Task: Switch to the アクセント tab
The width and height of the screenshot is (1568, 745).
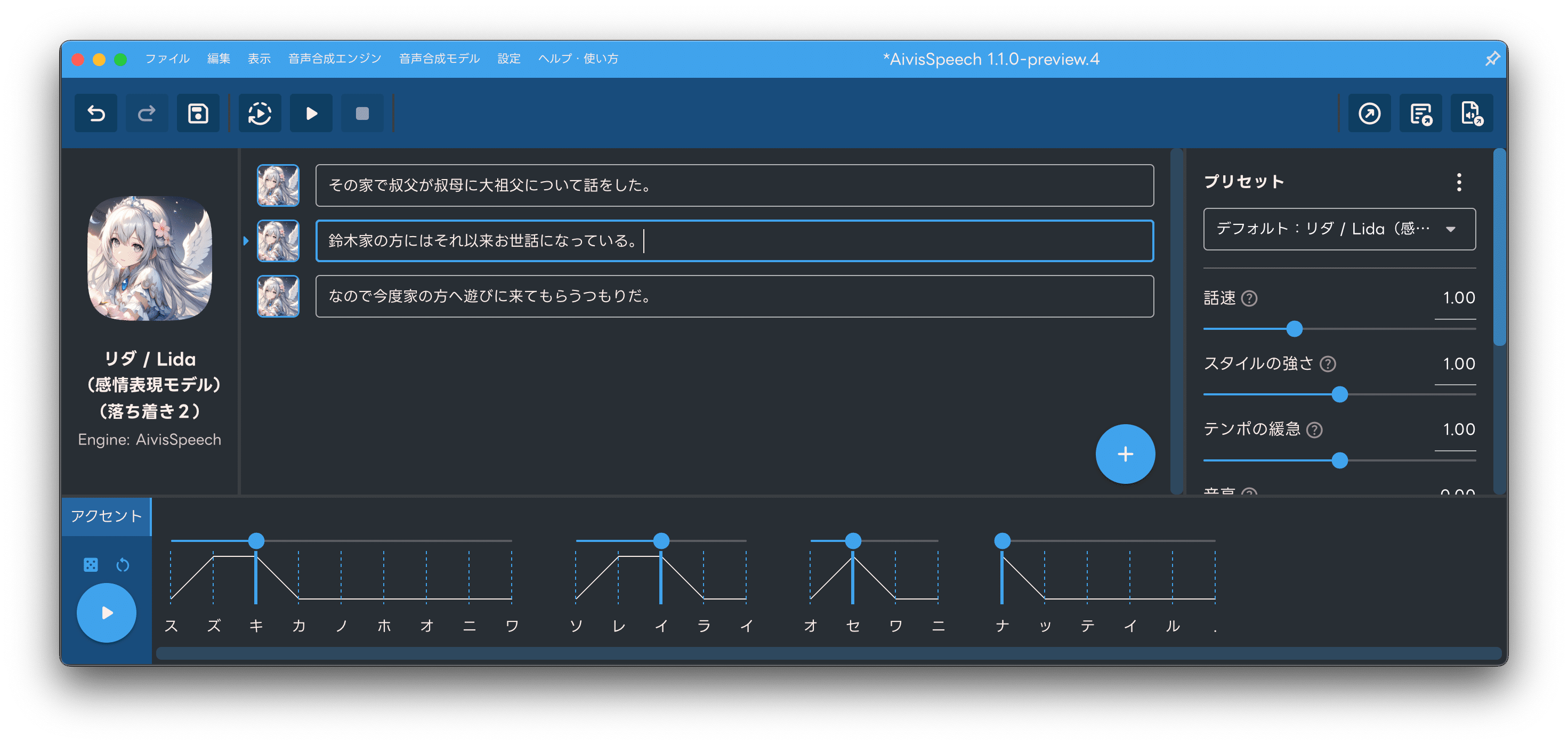Action: 107,516
